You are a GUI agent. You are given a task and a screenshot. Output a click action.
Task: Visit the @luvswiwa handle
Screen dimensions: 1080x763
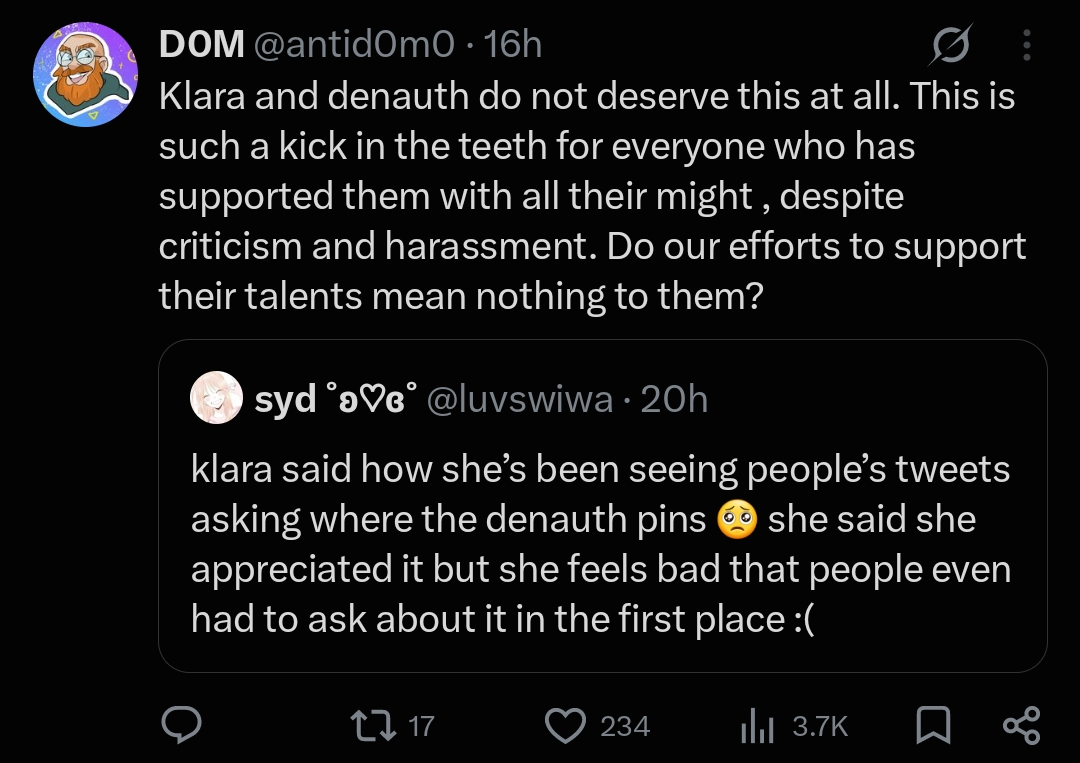pos(520,399)
